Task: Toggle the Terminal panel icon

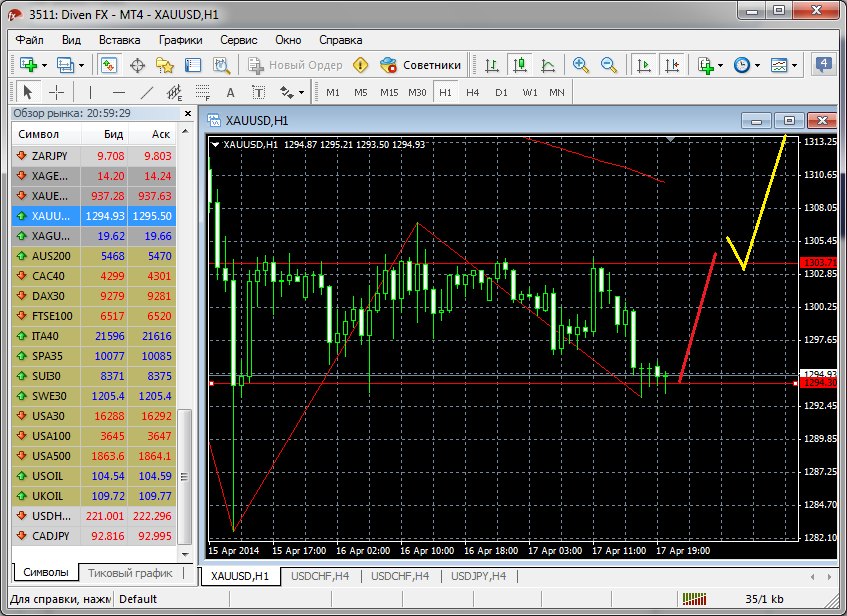Action: click(193, 65)
